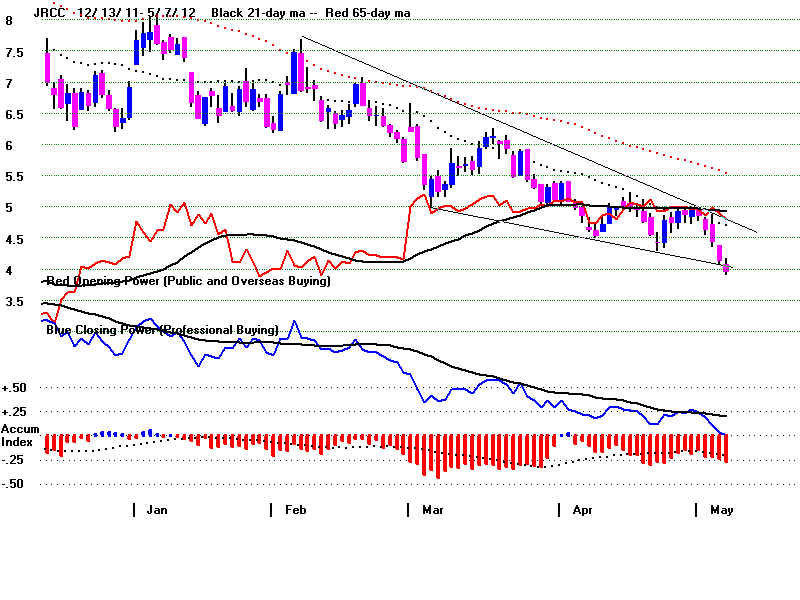Image resolution: width=800 pixels, height=600 pixels.
Task: Select the Black 21-day ma legend label
Action: tap(260, 11)
